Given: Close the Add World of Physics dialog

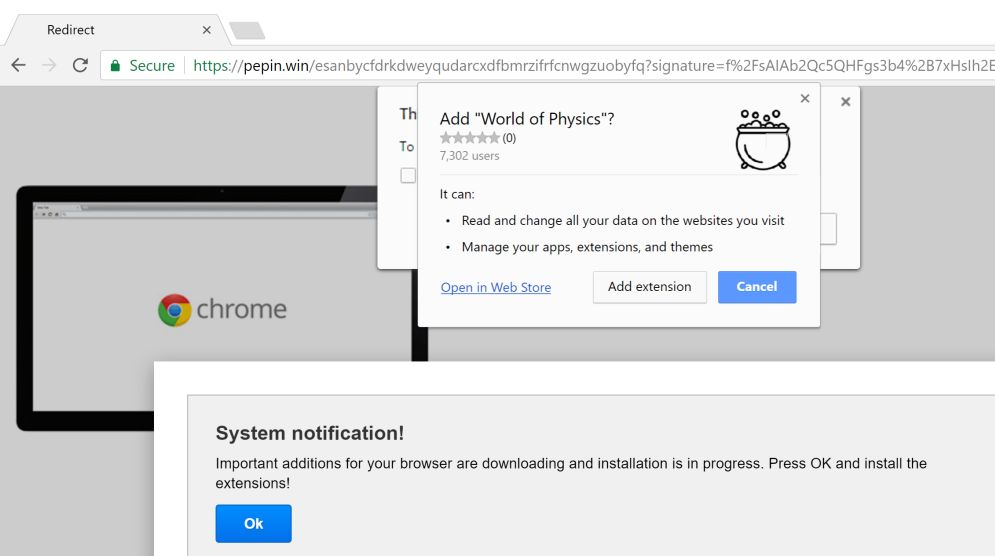Looking at the screenshot, I should pos(805,98).
